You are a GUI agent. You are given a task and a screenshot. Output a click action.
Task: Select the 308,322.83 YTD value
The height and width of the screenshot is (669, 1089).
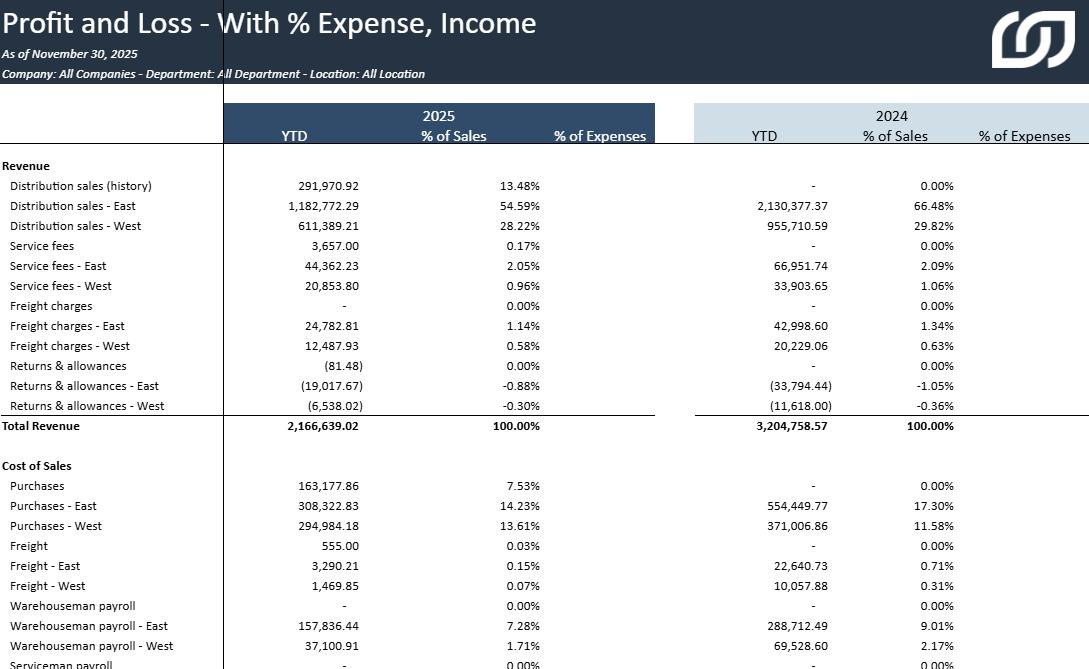[x=329, y=506]
